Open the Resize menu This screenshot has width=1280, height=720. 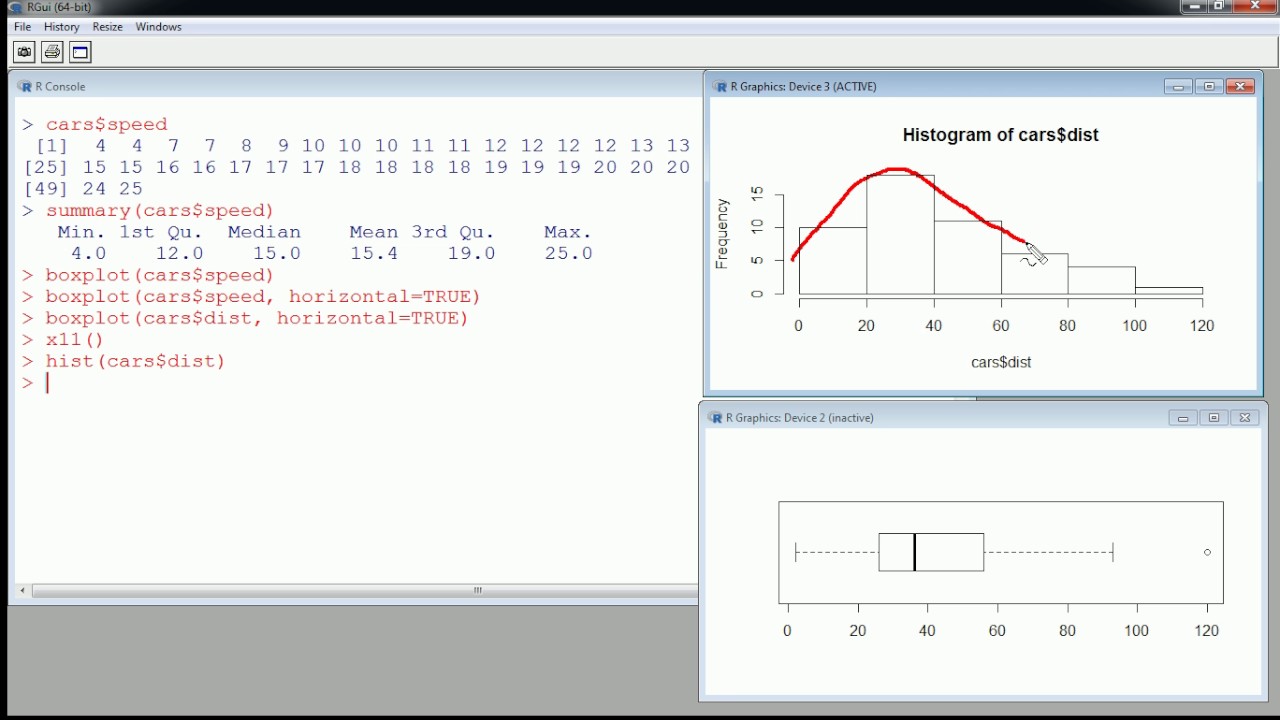[108, 27]
